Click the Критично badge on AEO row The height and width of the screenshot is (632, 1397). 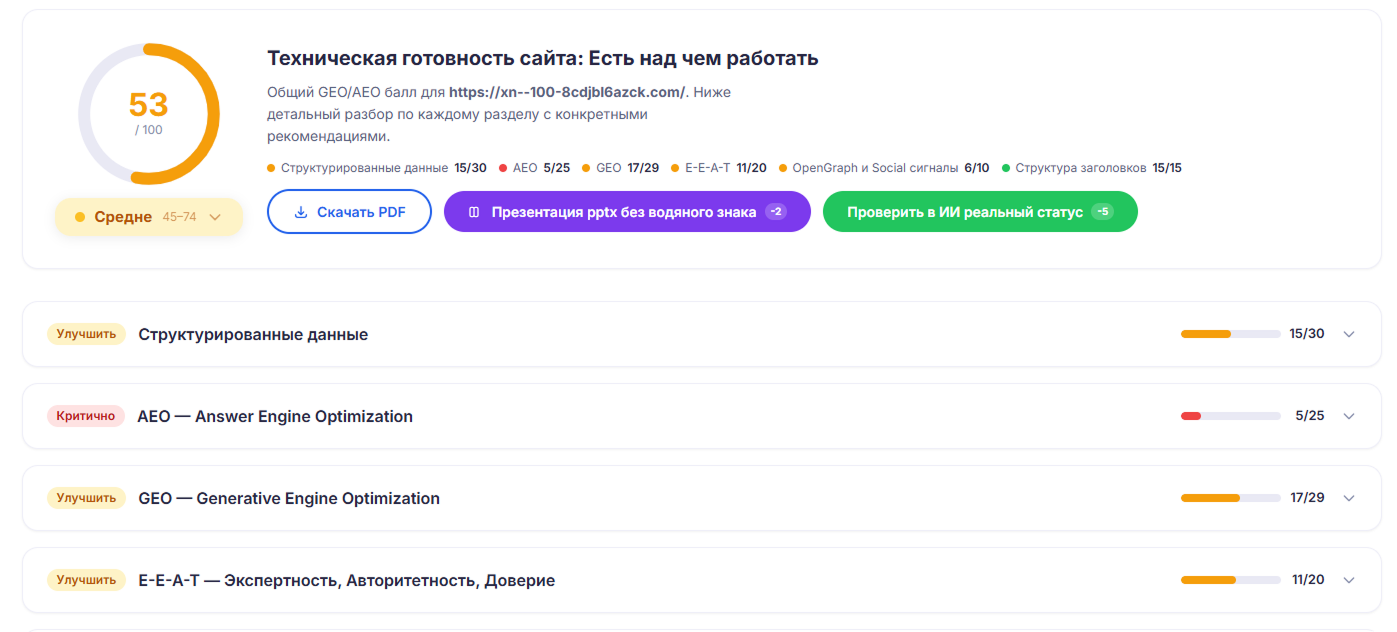(86, 416)
